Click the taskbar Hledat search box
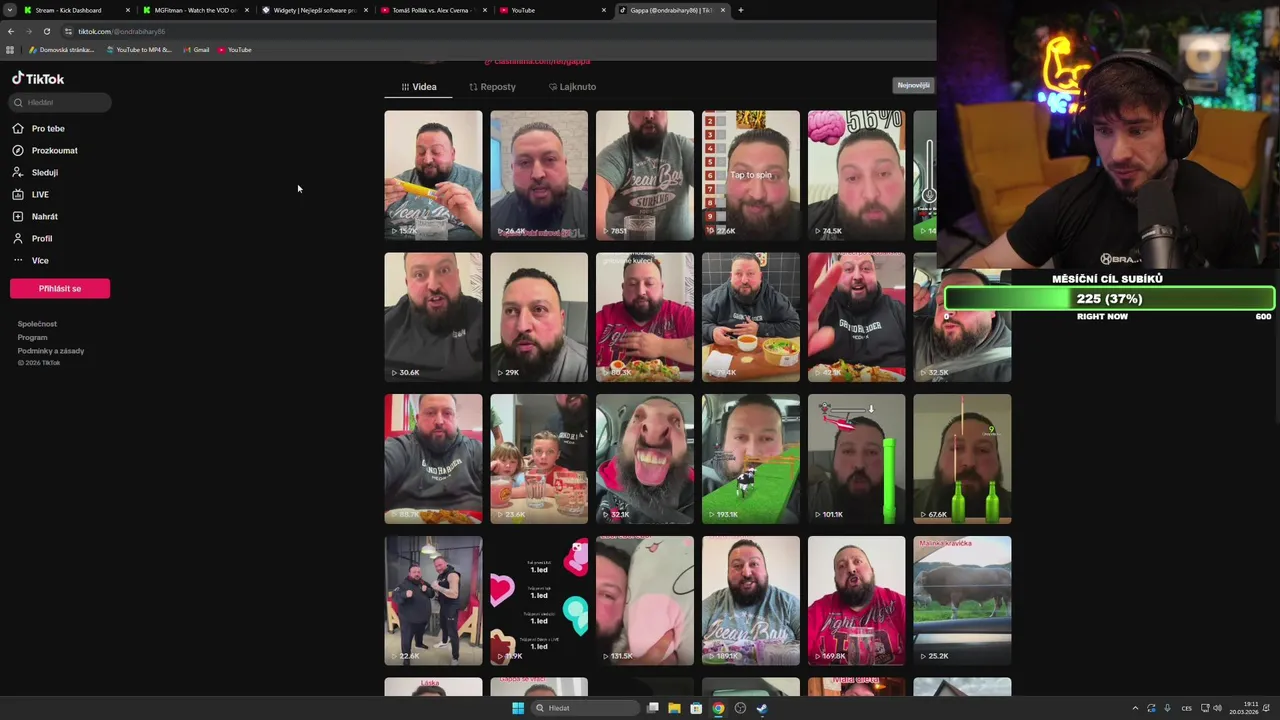1280x720 pixels. point(585,708)
